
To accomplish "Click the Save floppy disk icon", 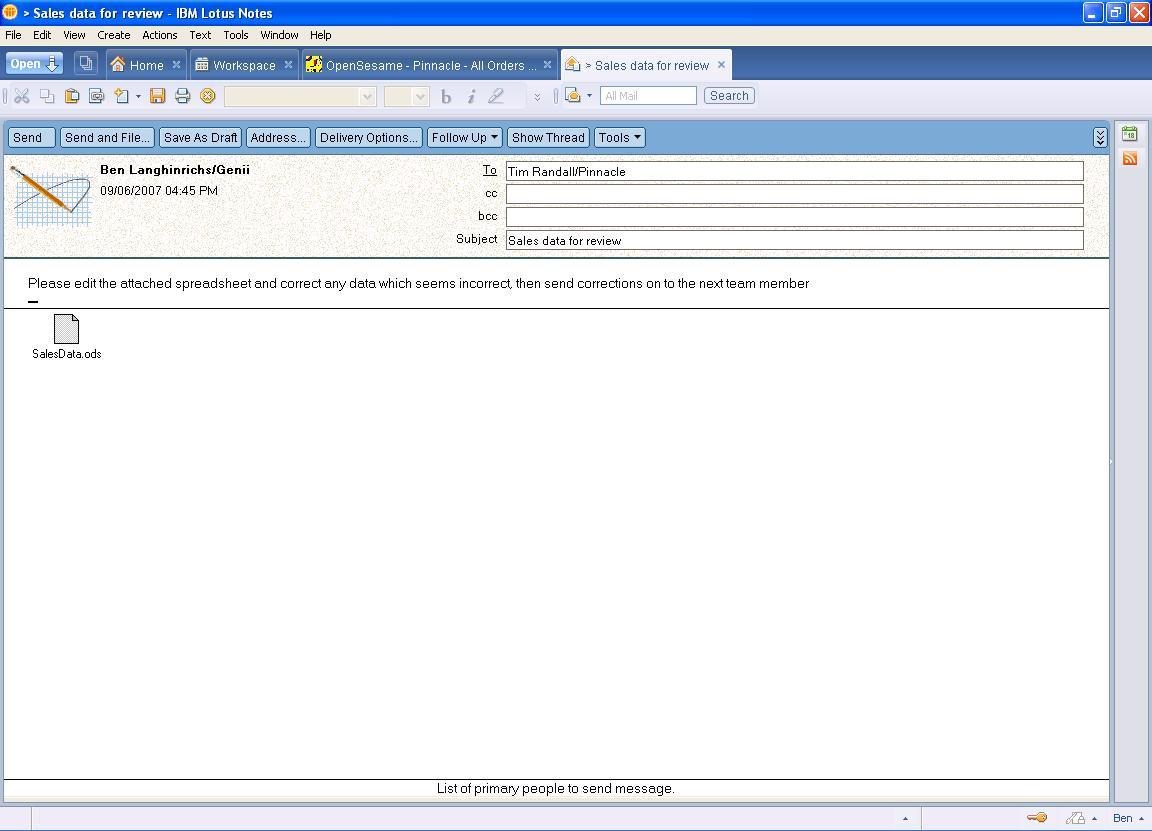I will click(x=157, y=96).
